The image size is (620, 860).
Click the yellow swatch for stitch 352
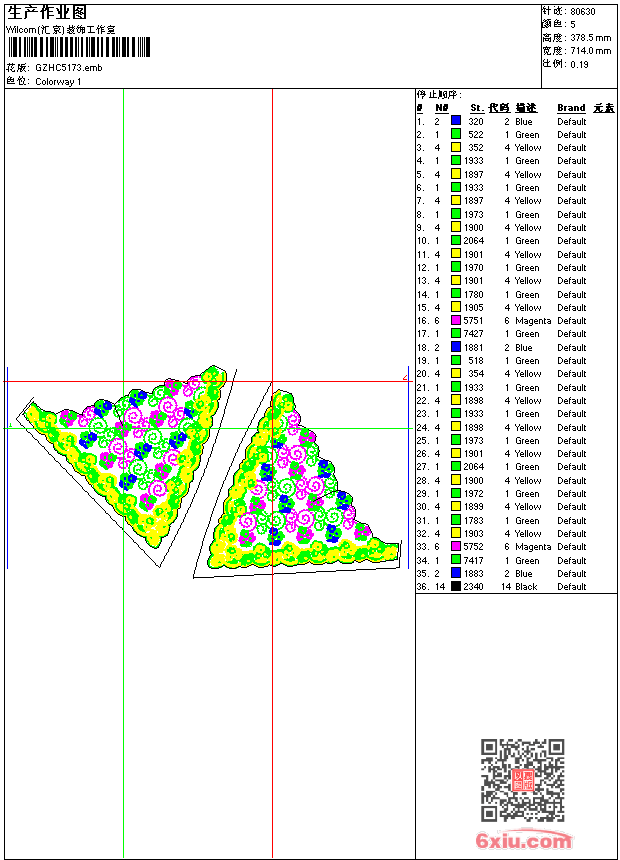456,148
